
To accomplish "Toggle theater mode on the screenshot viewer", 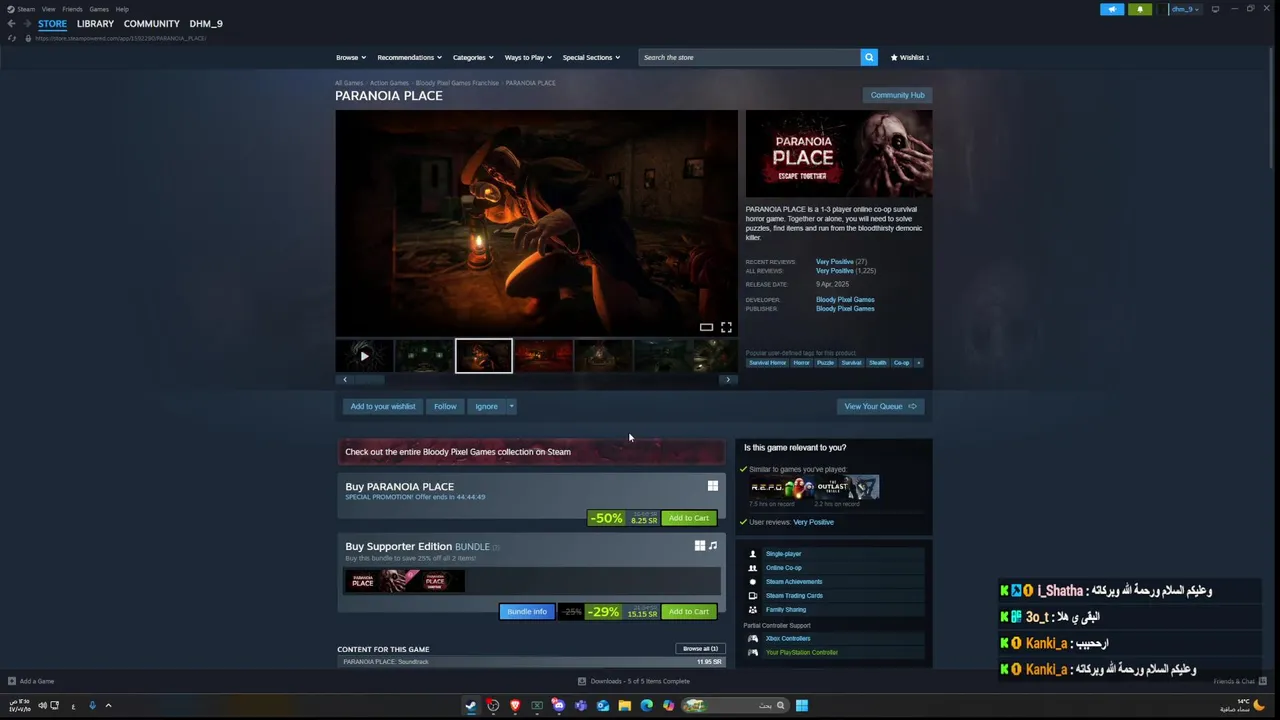I will coord(706,327).
